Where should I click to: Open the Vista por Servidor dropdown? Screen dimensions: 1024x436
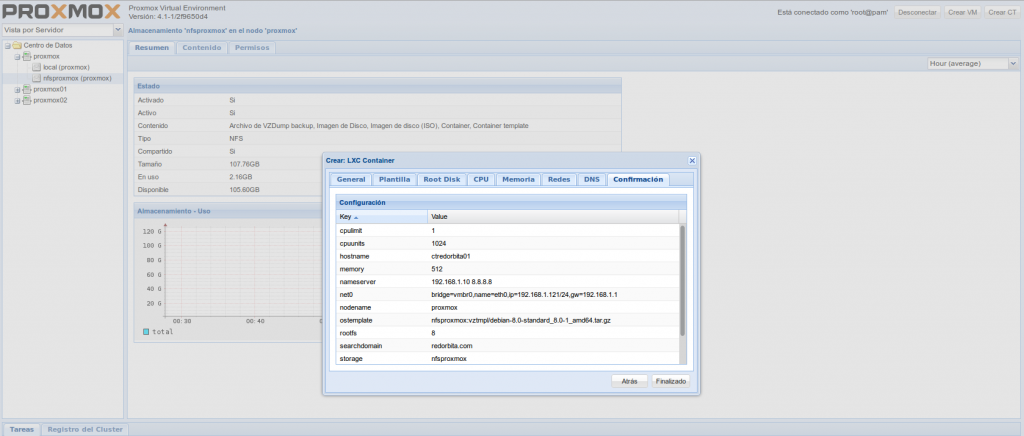pos(119,31)
